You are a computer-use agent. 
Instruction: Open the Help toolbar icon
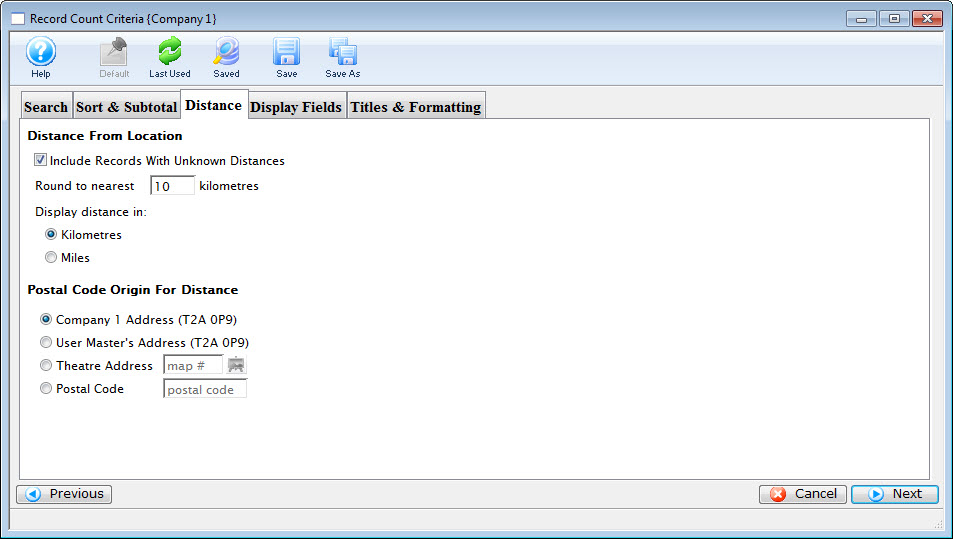tap(41, 52)
